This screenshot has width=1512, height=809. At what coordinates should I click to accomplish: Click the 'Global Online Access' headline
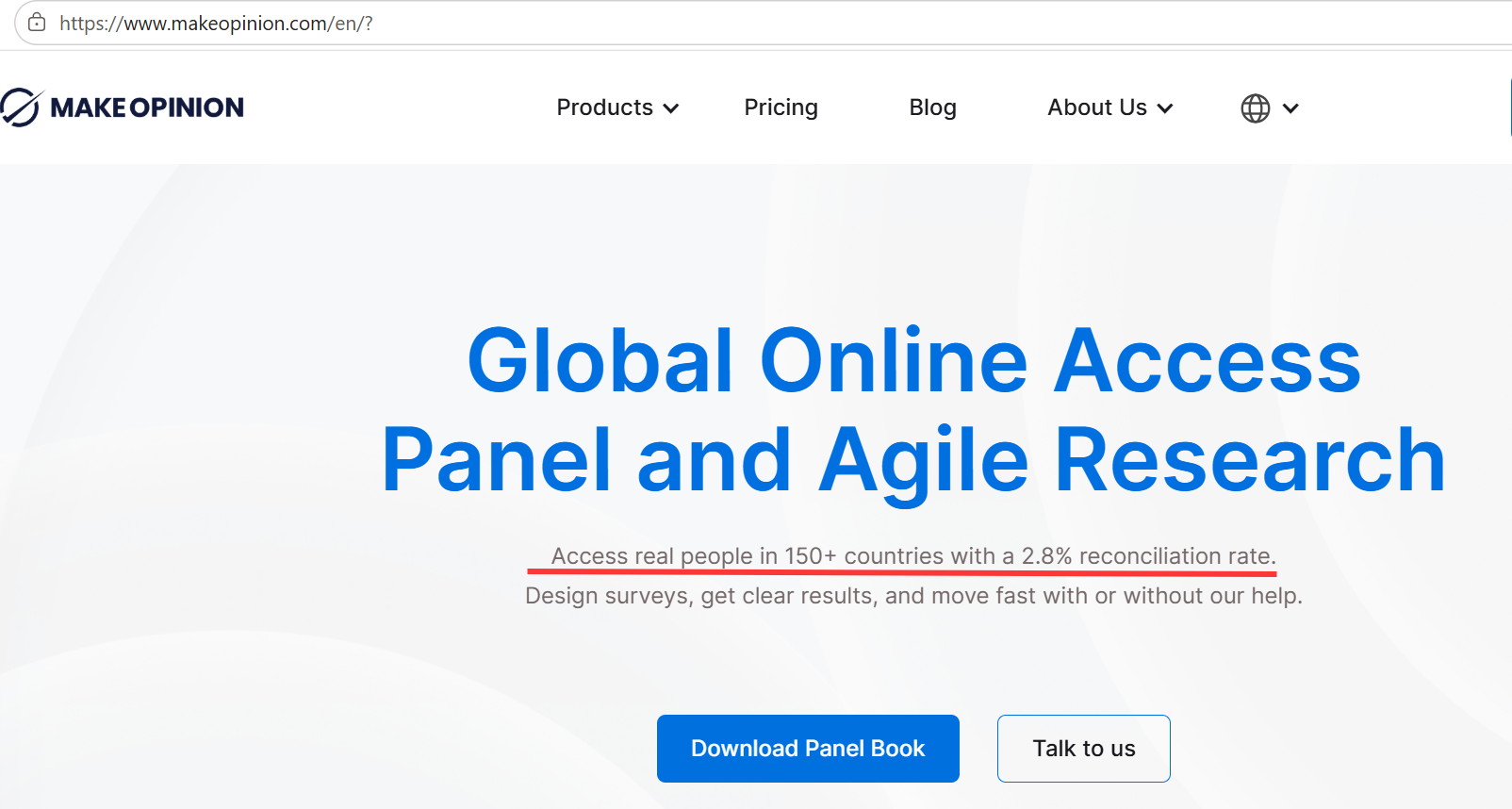(914, 360)
